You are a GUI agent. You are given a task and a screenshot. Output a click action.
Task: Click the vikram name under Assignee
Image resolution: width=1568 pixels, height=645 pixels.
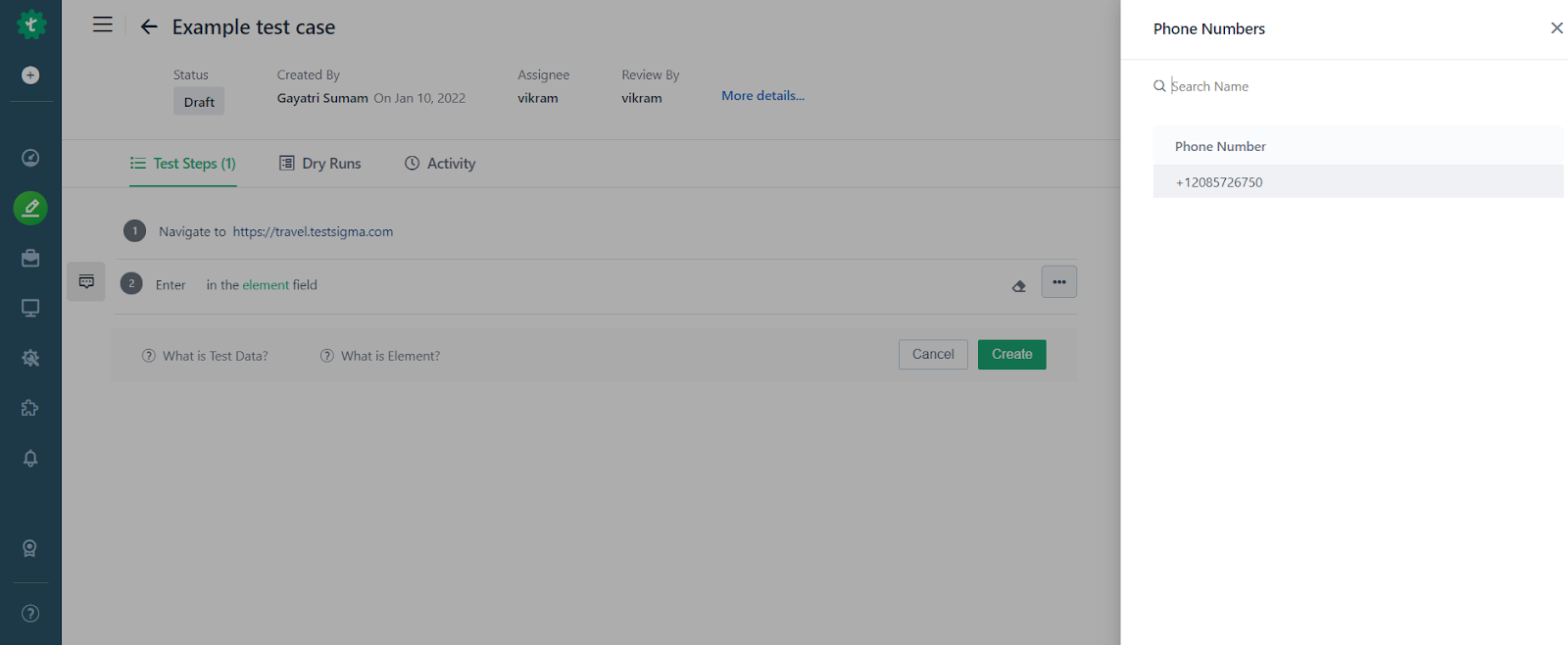[538, 98]
